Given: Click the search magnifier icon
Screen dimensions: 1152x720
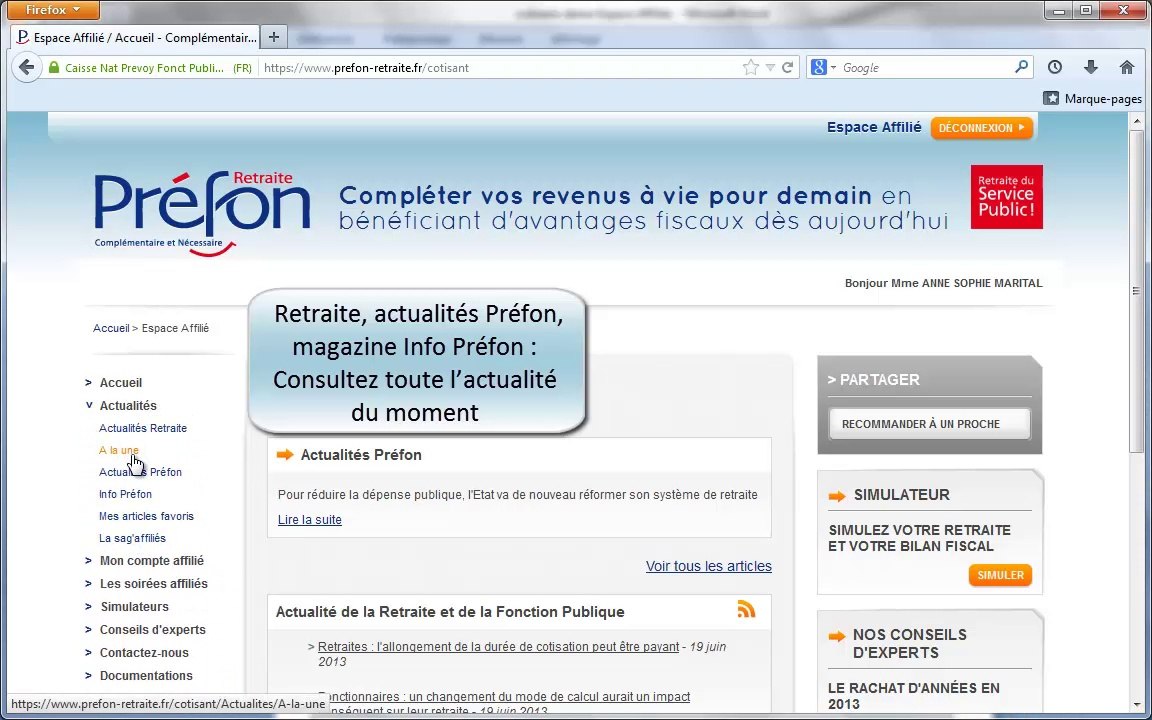Looking at the screenshot, I should (1020, 67).
